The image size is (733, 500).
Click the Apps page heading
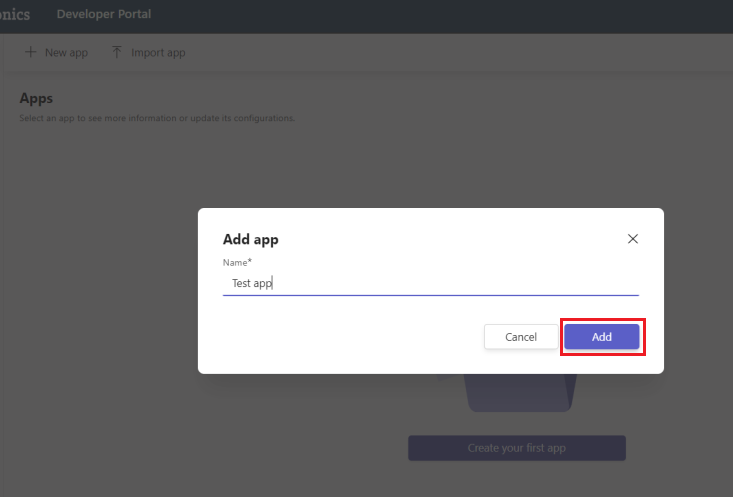(x=36, y=98)
